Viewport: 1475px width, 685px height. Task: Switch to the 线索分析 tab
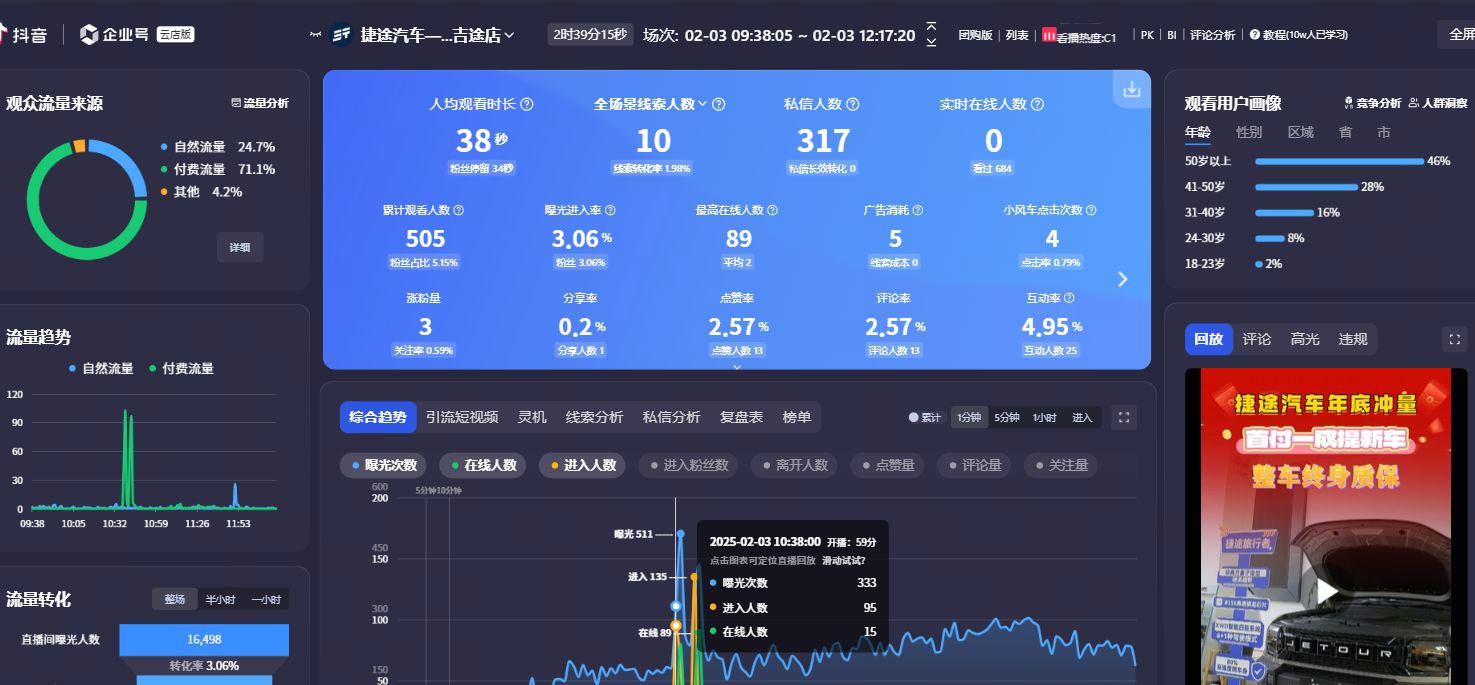tap(594, 417)
